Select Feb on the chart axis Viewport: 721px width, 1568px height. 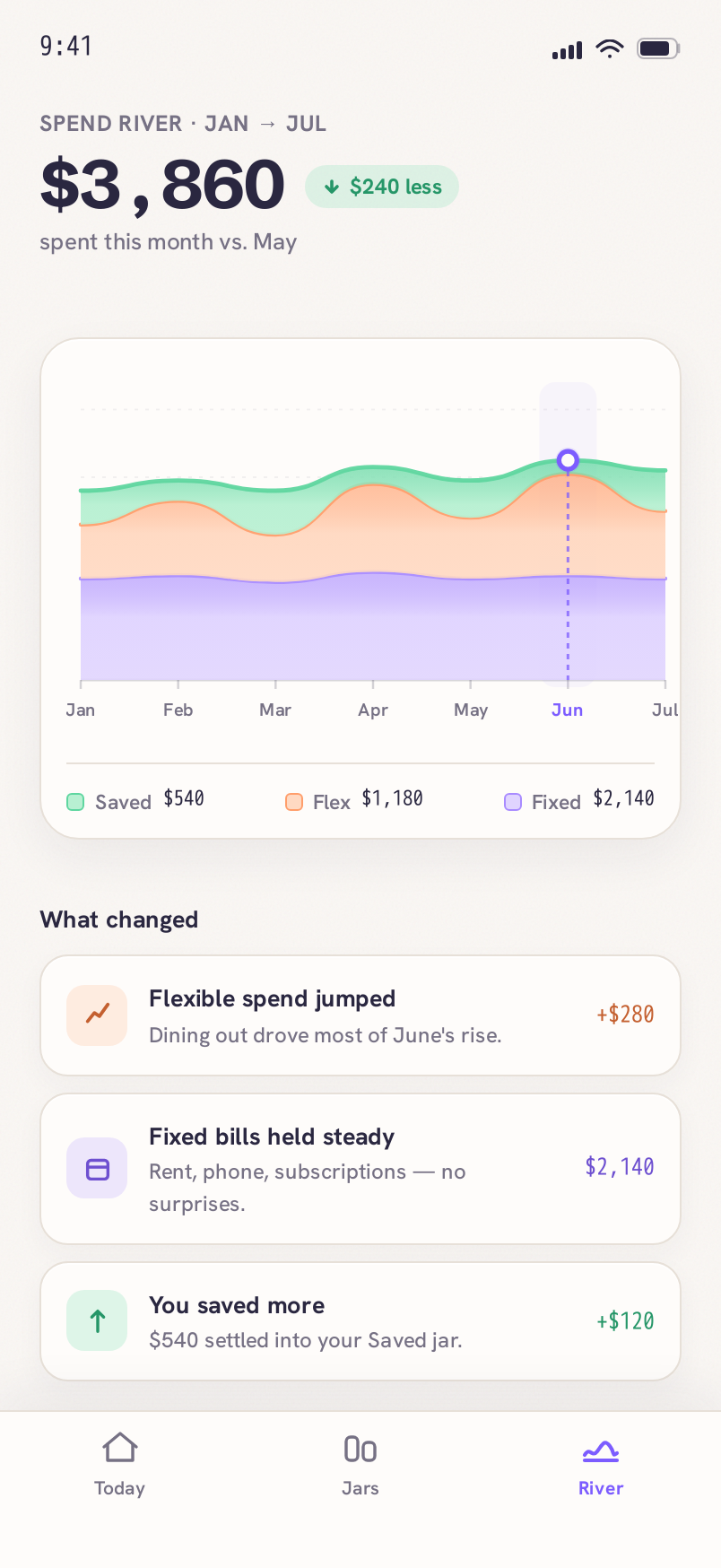[x=178, y=710]
